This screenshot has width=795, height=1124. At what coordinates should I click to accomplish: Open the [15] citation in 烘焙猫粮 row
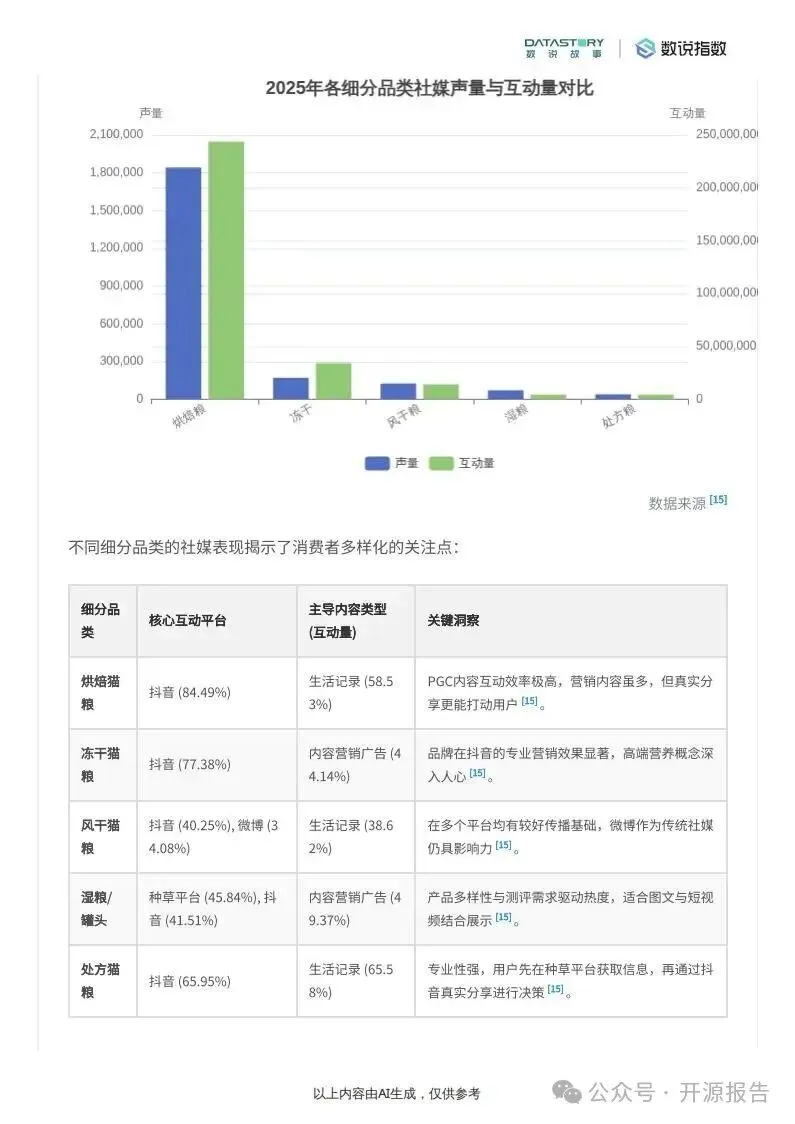(x=530, y=701)
